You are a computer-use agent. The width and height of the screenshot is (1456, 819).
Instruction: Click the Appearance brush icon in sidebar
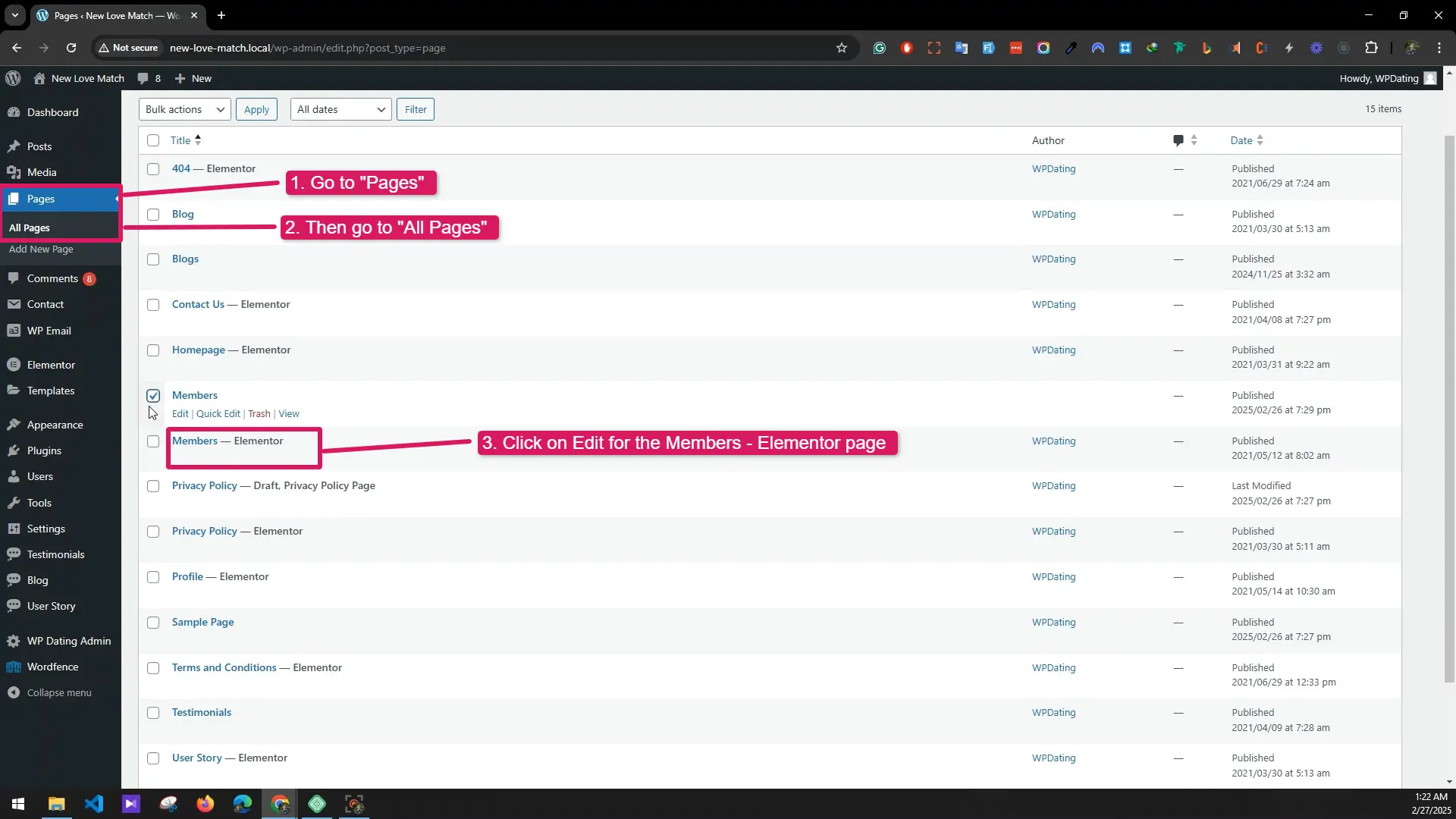click(14, 425)
